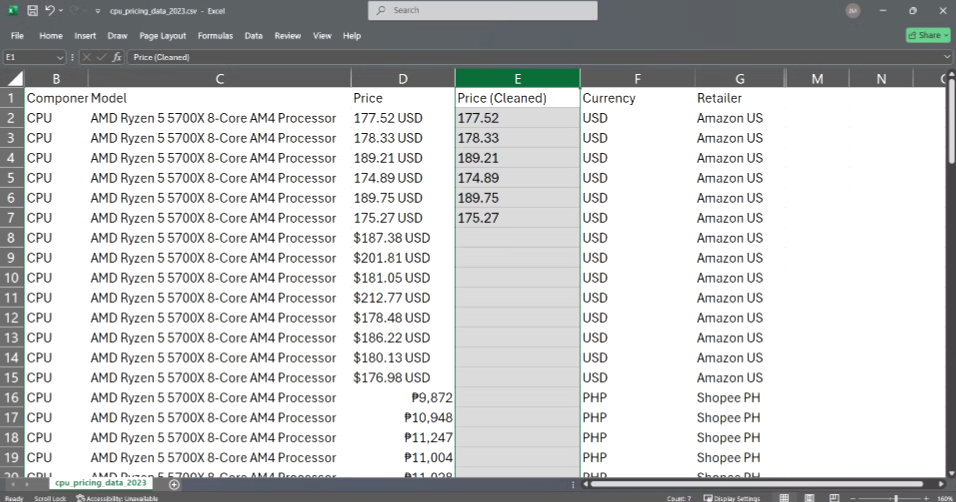
Task: Open the File menu
Action: [17, 36]
